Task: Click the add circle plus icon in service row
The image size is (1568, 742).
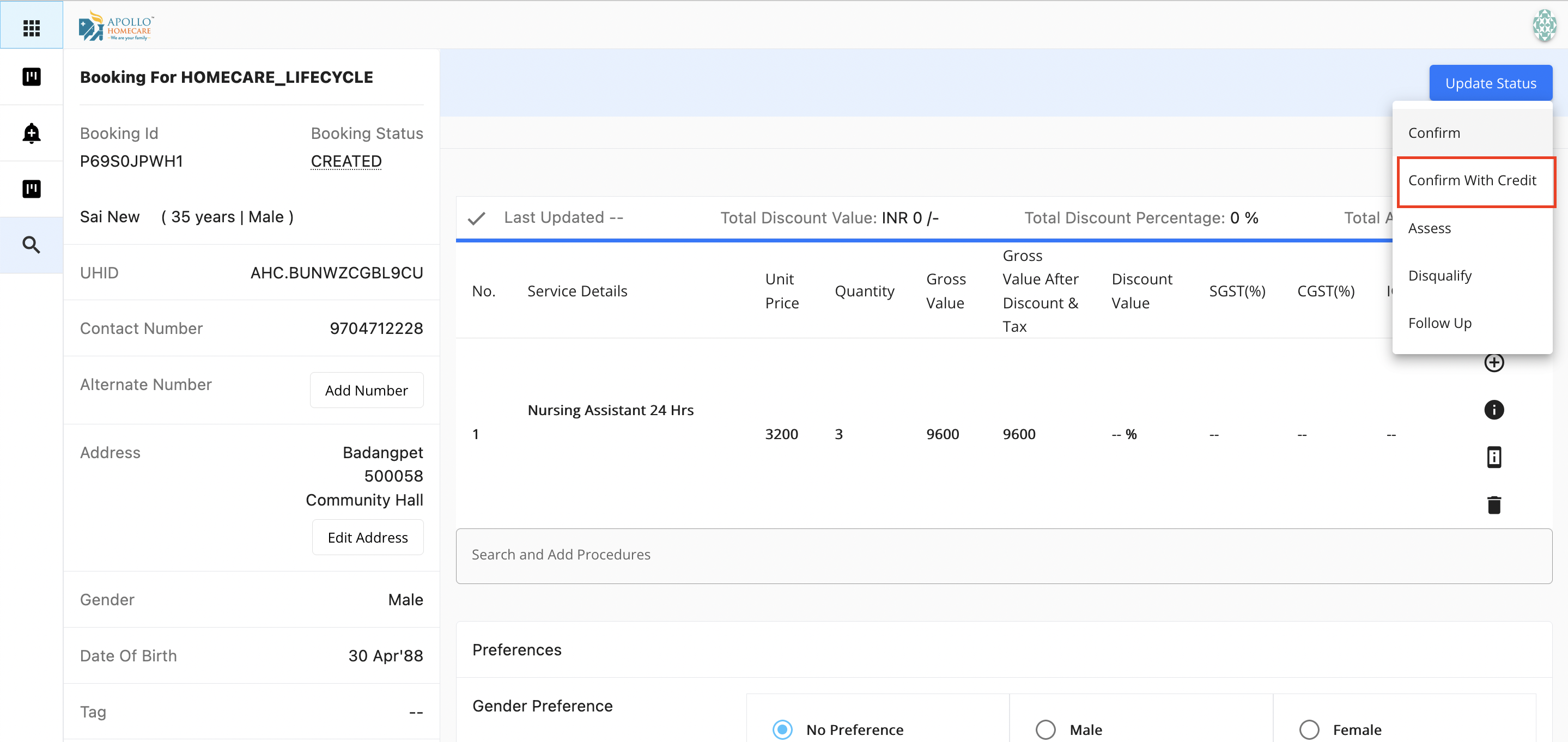Action: pos(1493,363)
